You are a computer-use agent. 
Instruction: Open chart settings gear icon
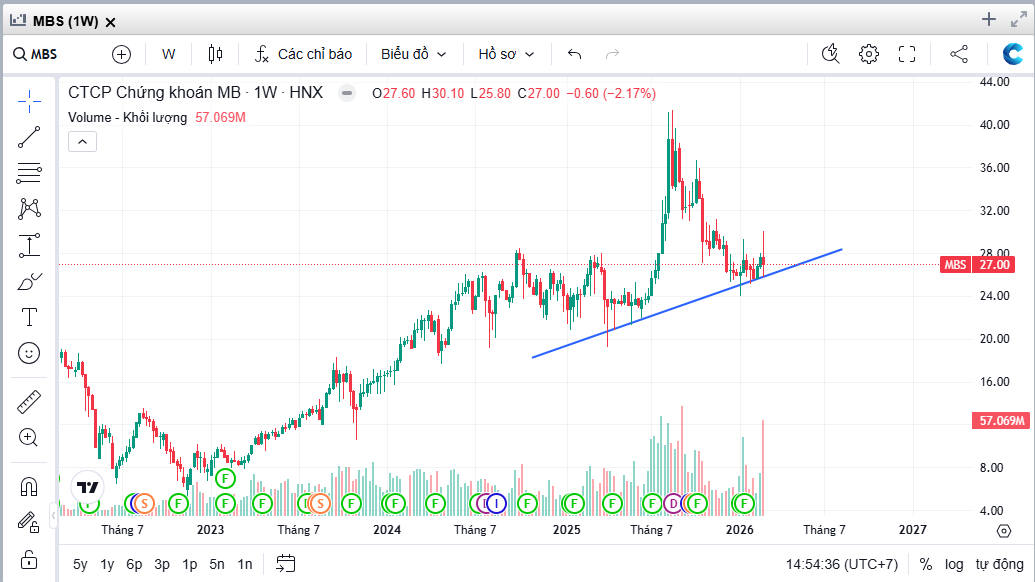coord(869,54)
